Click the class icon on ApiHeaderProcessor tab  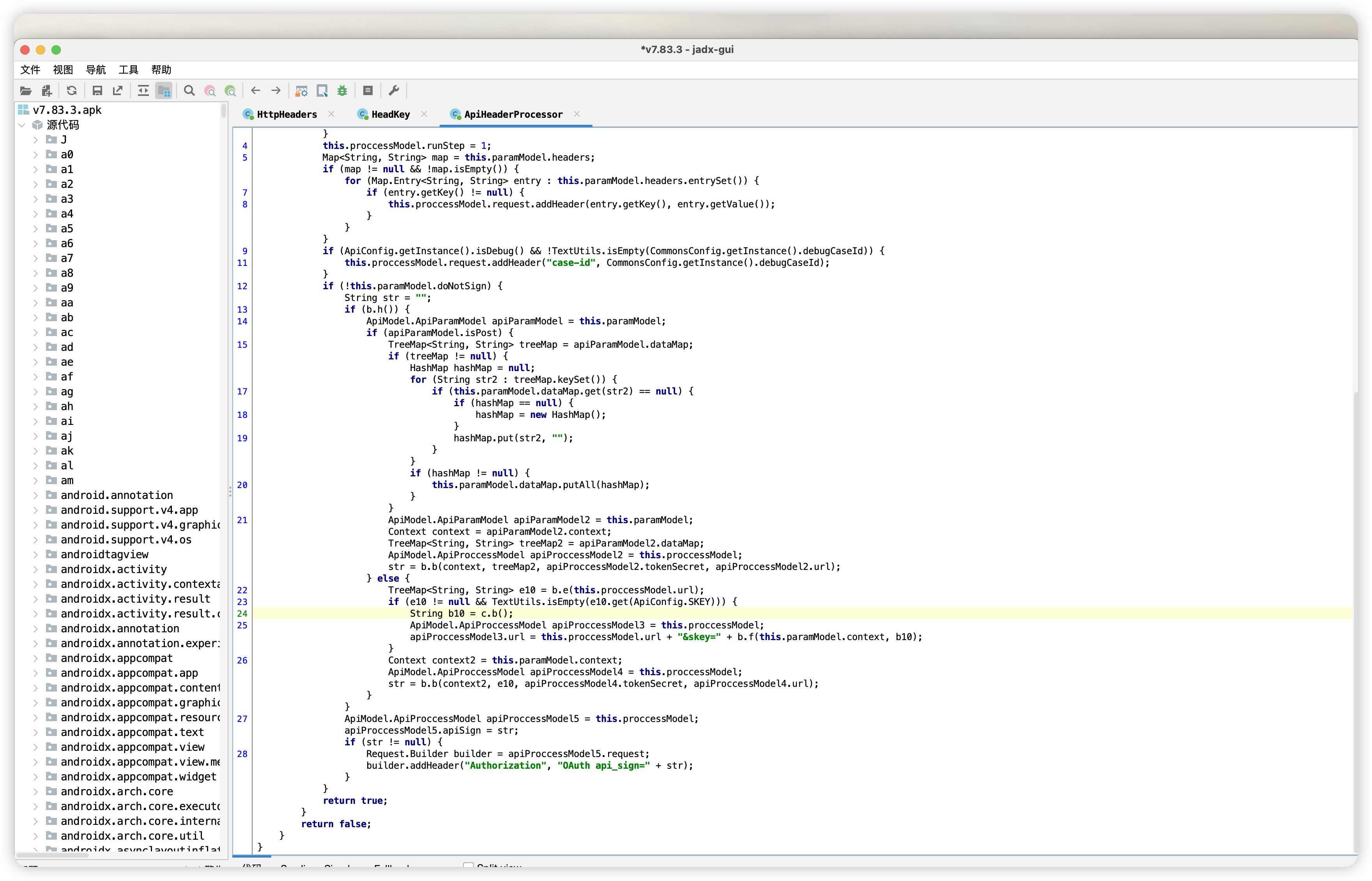click(x=455, y=115)
